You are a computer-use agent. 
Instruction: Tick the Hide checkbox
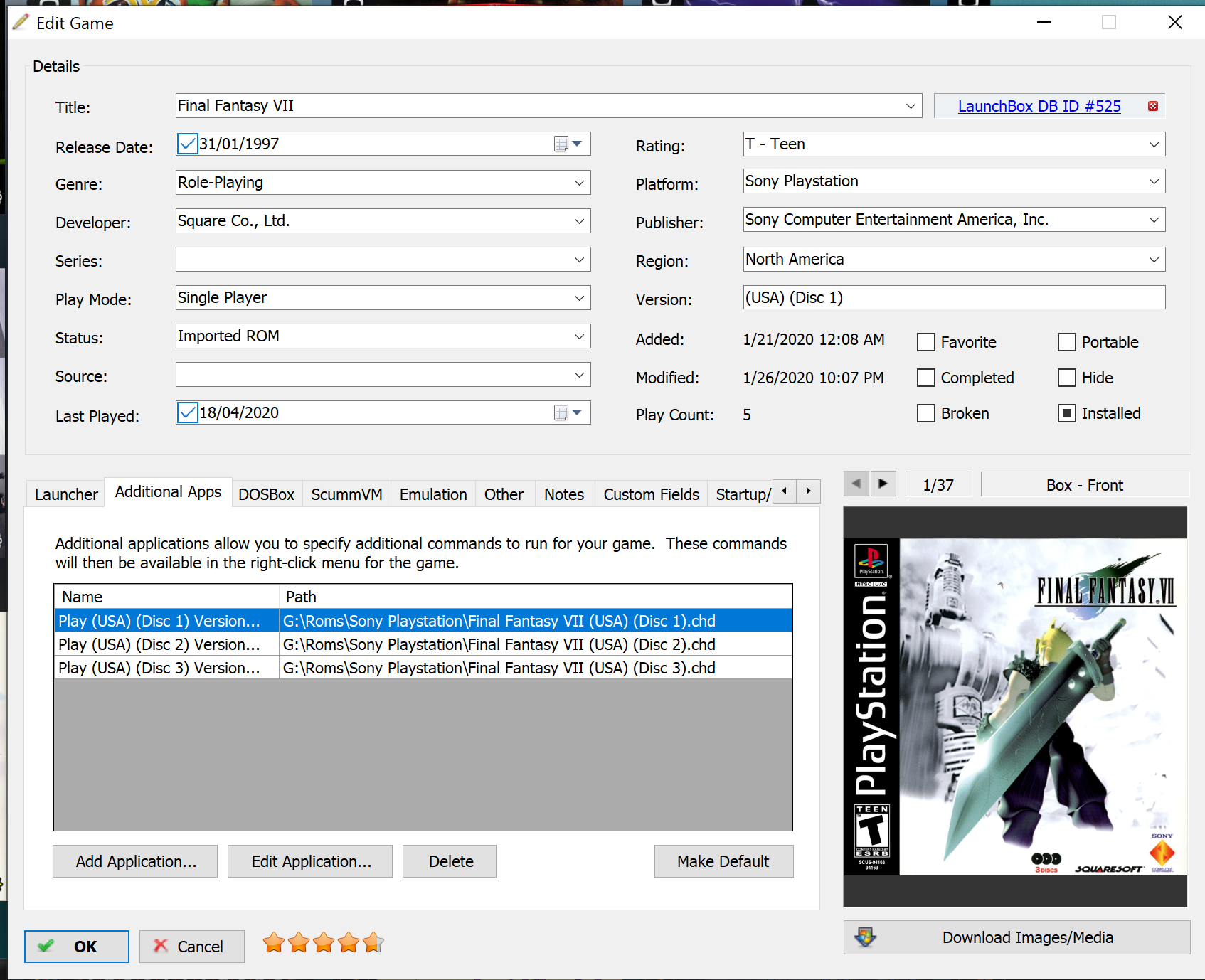click(x=1067, y=378)
